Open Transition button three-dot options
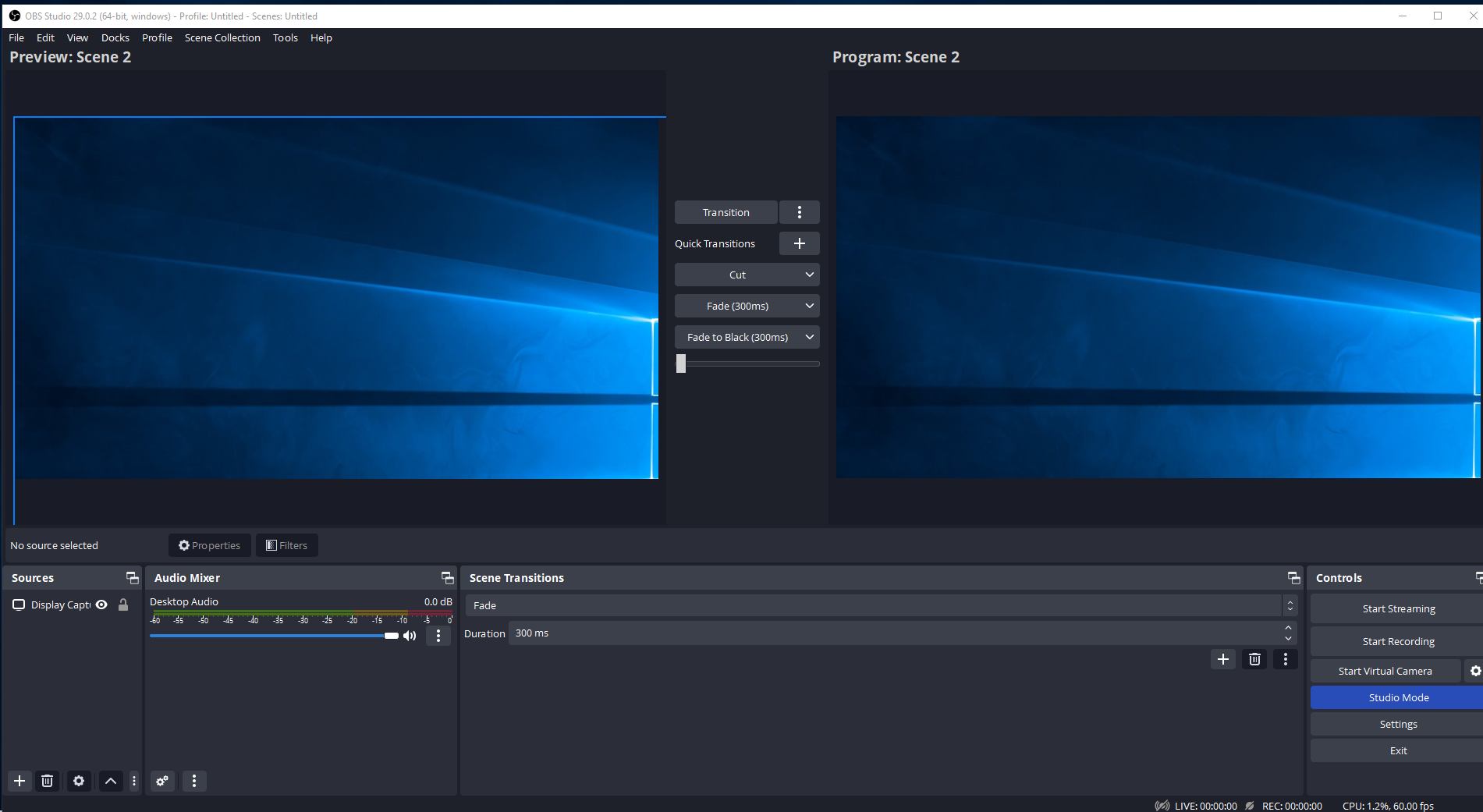The image size is (1483, 812). tap(800, 212)
